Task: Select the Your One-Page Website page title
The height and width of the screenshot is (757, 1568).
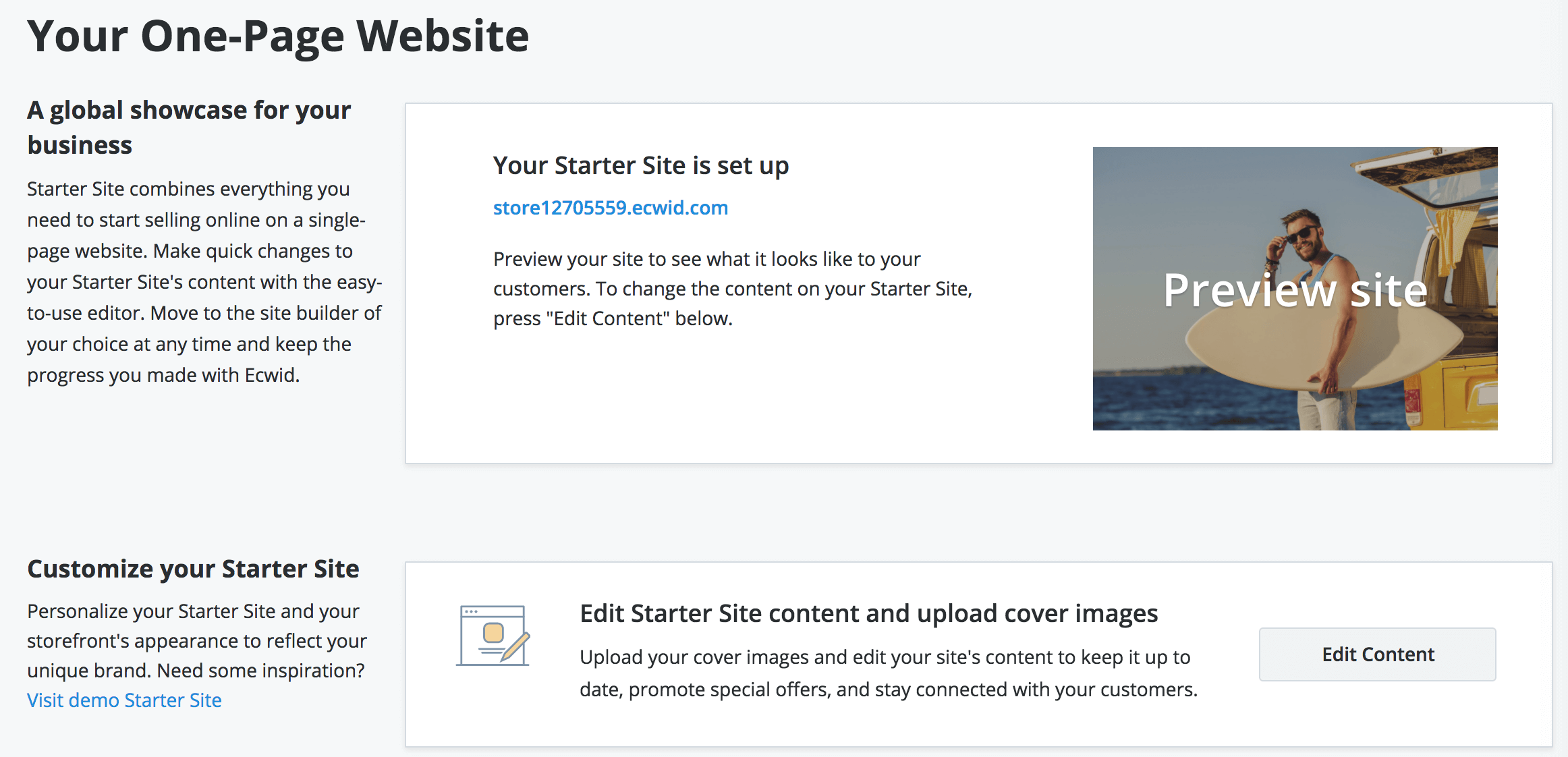Action: [278, 36]
